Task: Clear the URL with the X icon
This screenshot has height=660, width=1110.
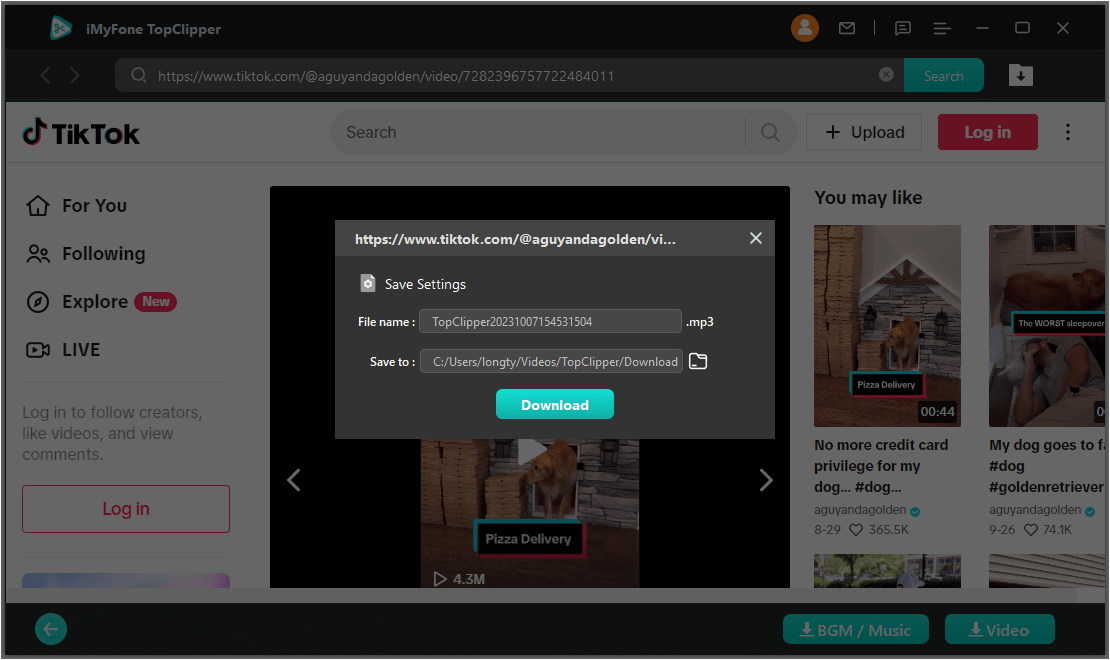Action: pos(886,74)
